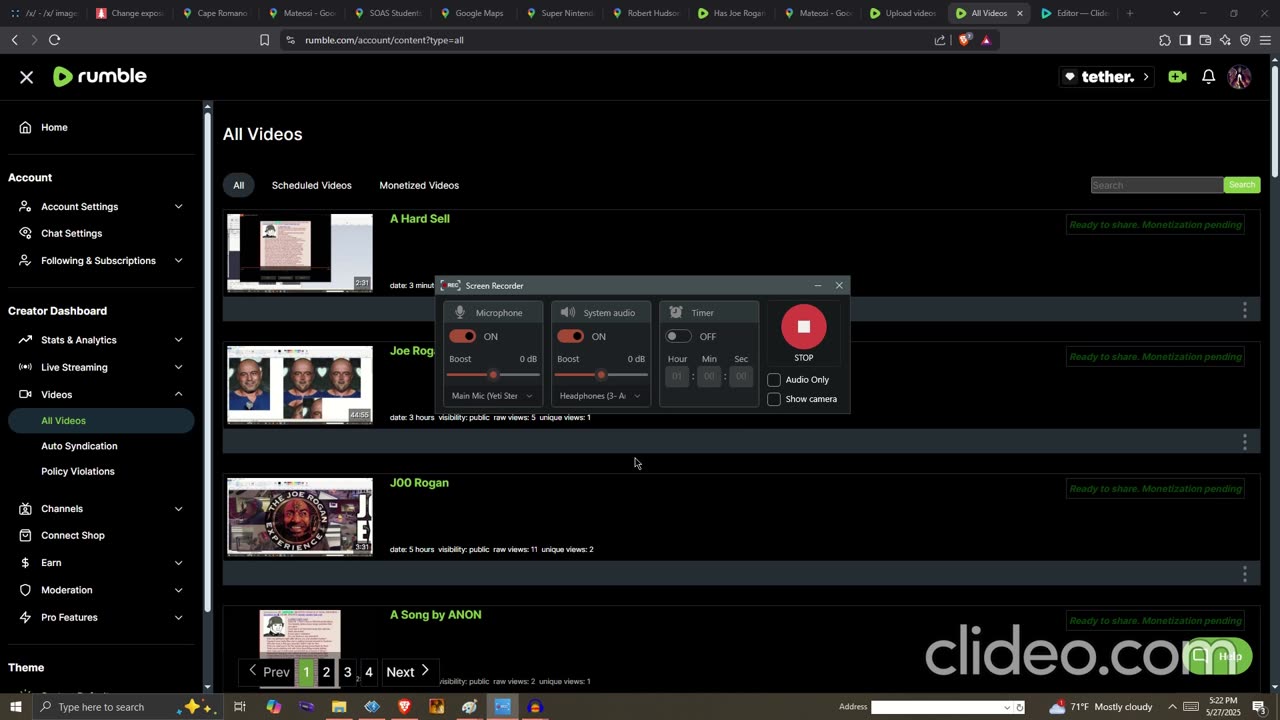The height and width of the screenshot is (720, 1280).
Task: Expand the Account Settings section
Action: pos(100,207)
